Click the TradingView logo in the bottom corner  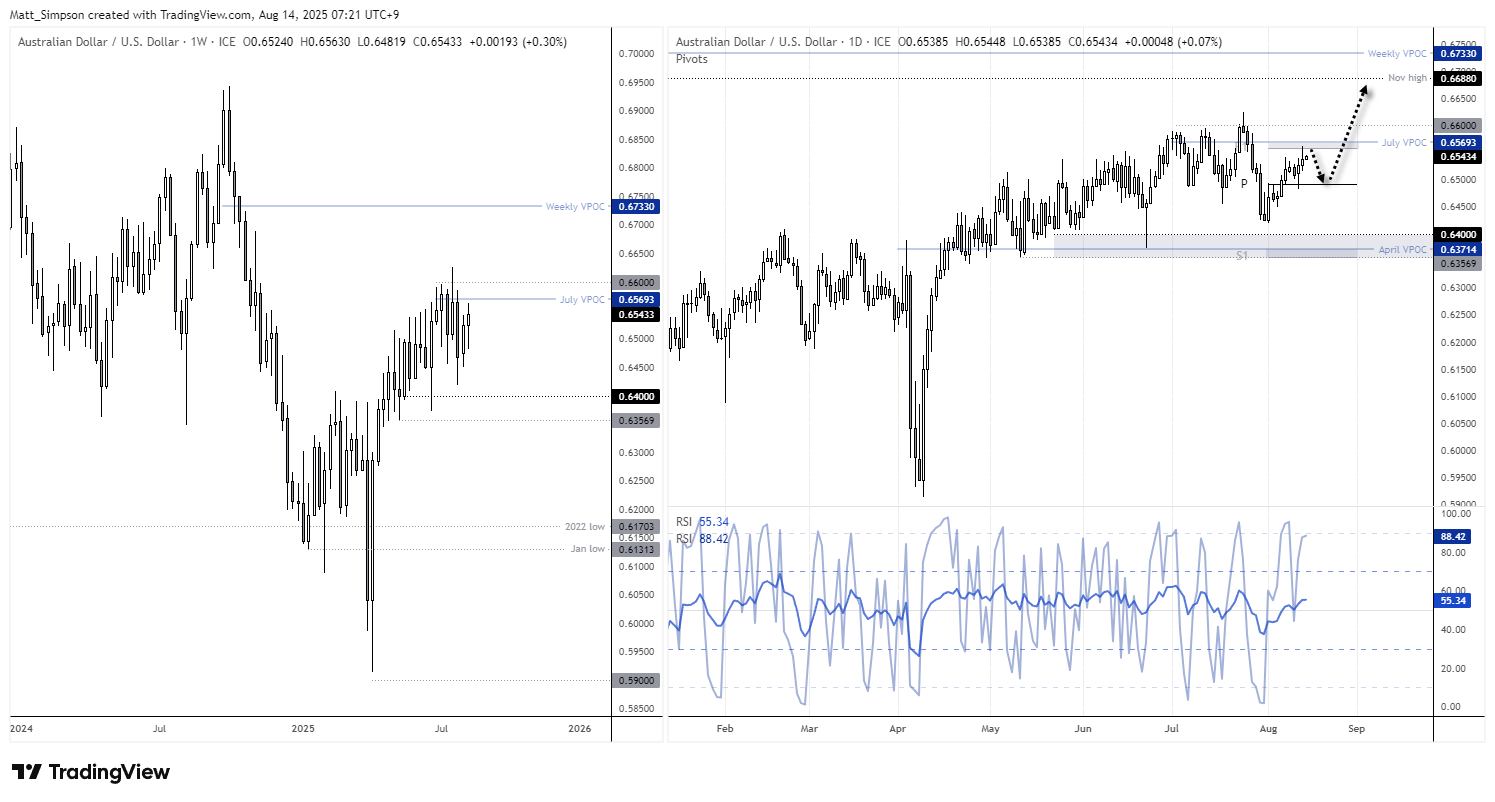[91, 772]
